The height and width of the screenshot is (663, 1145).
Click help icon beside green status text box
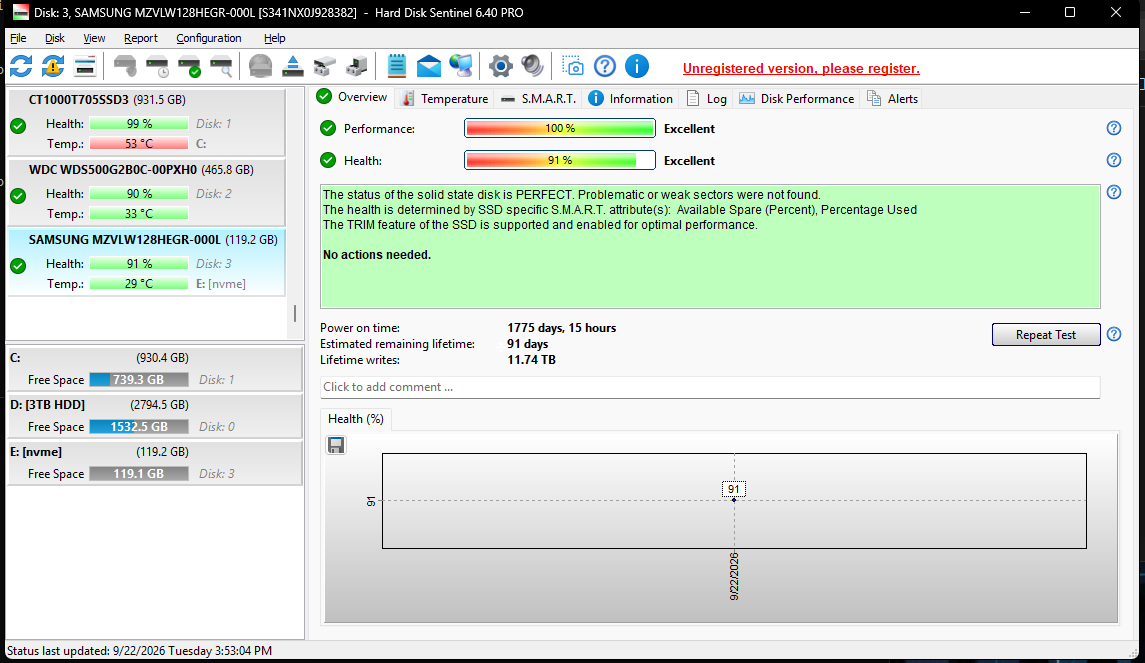pos(1114,192)
